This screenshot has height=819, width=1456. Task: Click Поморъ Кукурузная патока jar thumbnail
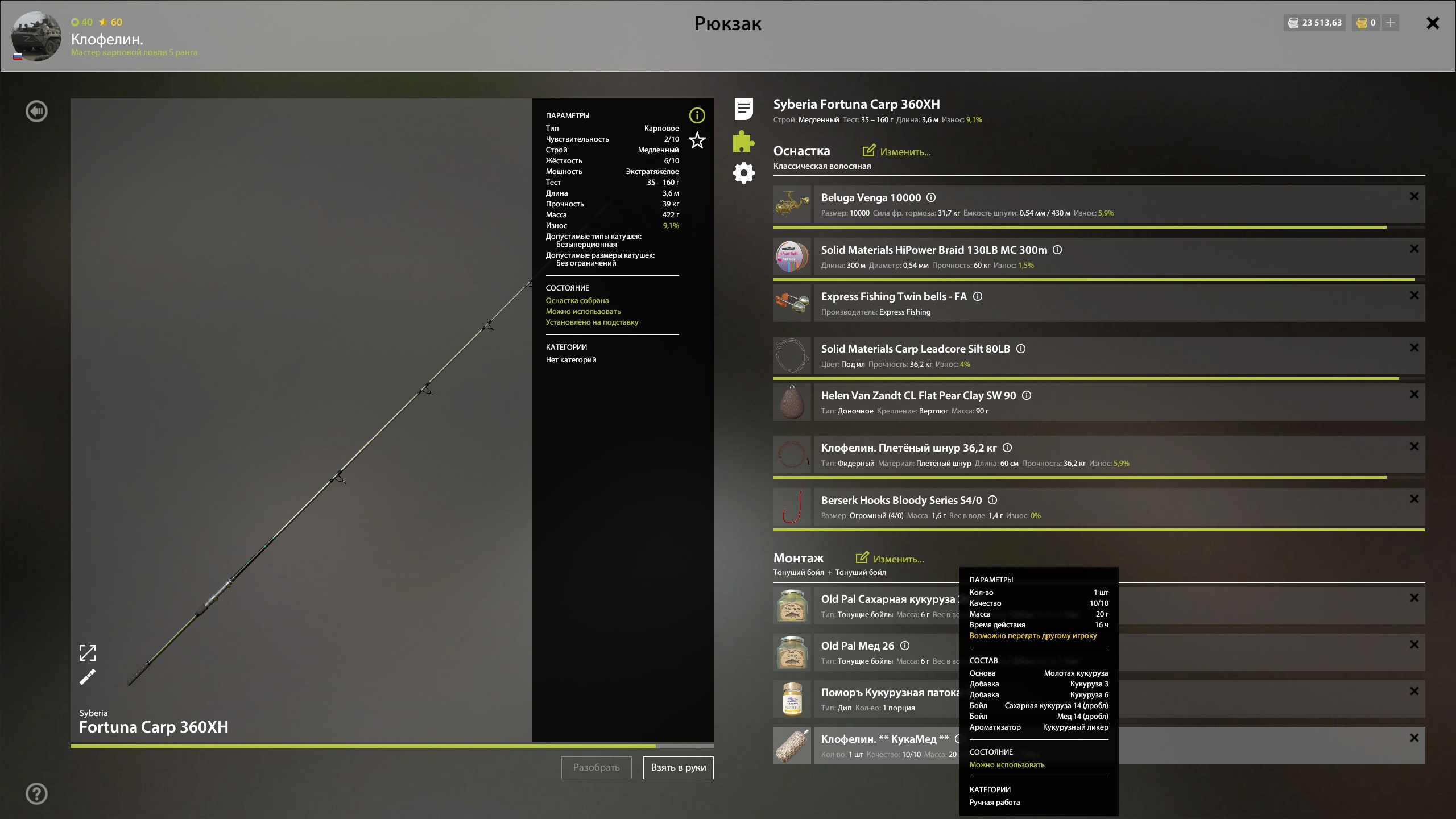coord(792,699)
